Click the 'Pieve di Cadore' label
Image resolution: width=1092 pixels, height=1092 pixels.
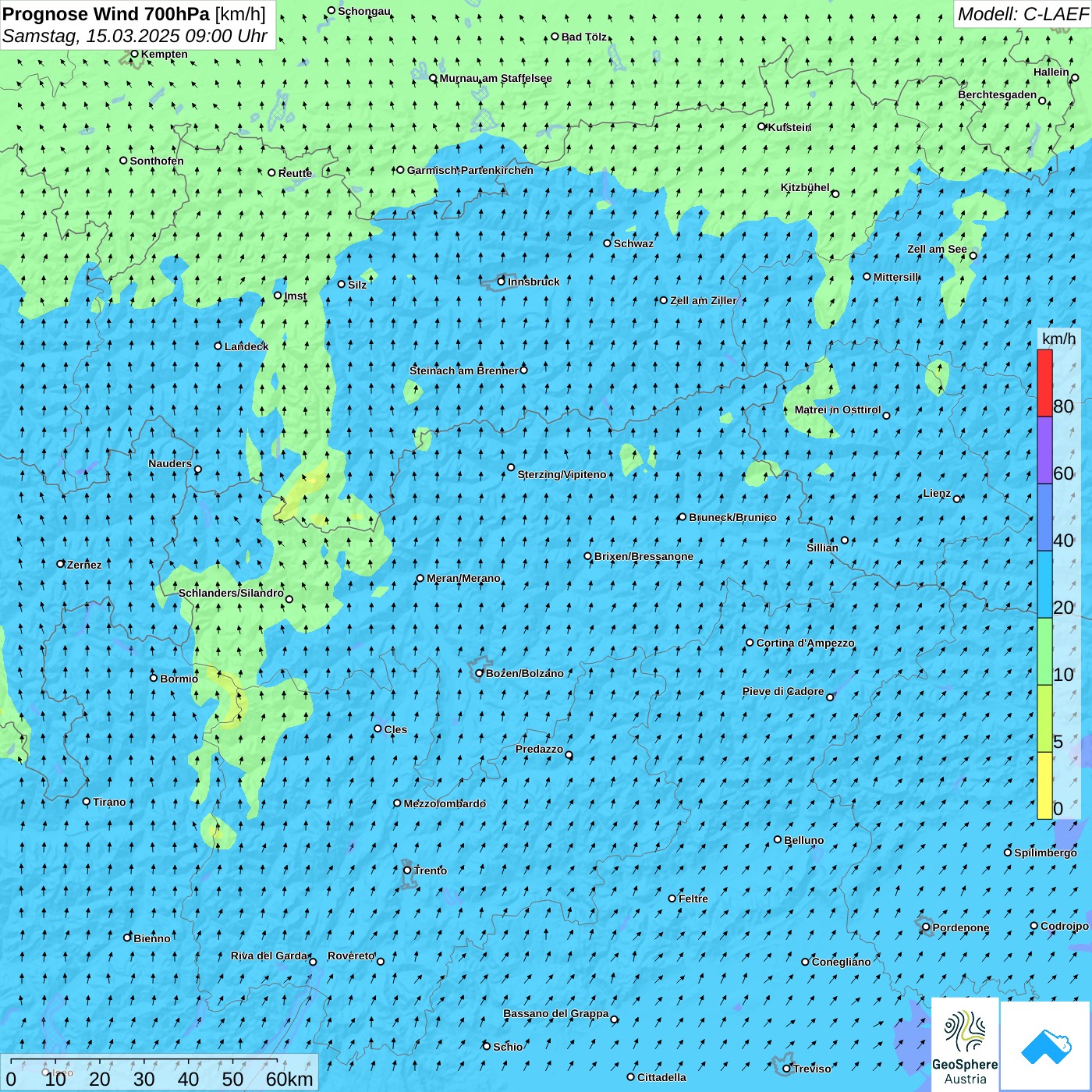coord(783,691)
